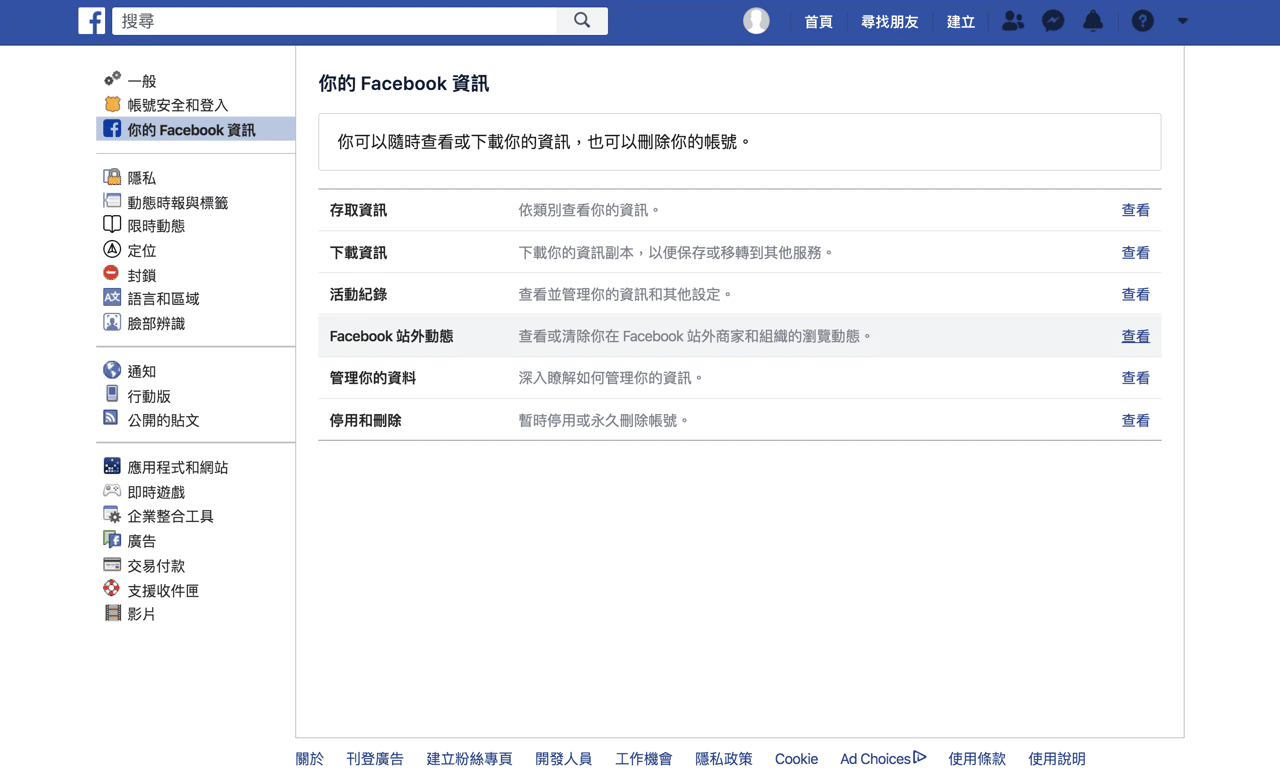The width and height of the screenshot is (1280, 782).
Task: Click the Facebook logo icon
Action: tap(92, 21)
